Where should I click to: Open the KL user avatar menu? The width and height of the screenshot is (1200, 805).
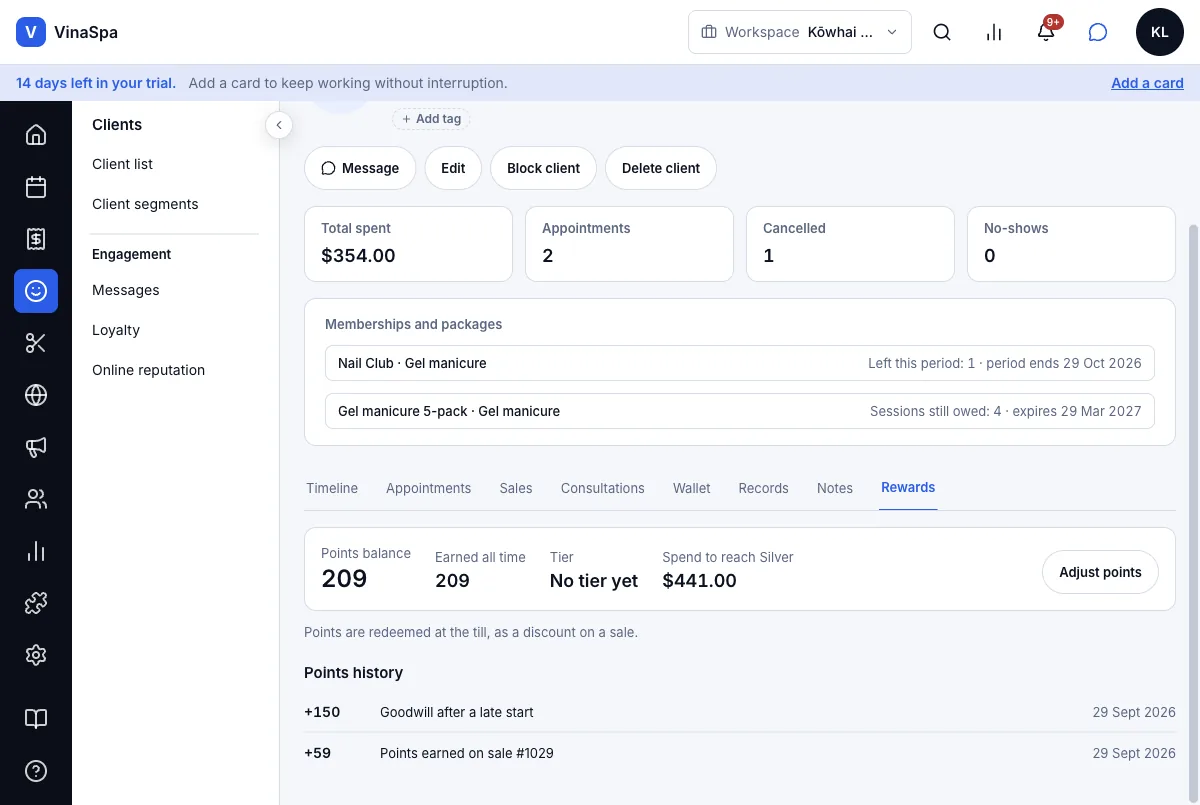point(1160,32)
